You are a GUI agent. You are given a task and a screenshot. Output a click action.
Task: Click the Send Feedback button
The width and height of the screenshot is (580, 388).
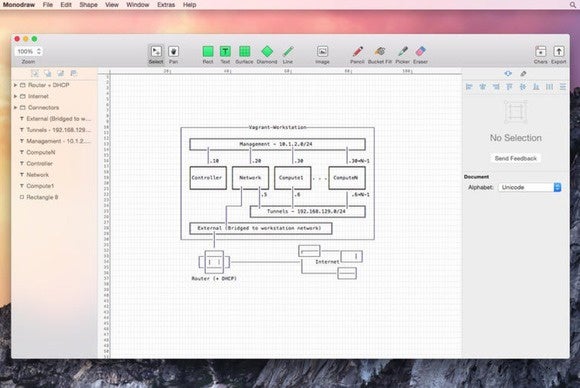pyautogui.click(x=516, y=158)
